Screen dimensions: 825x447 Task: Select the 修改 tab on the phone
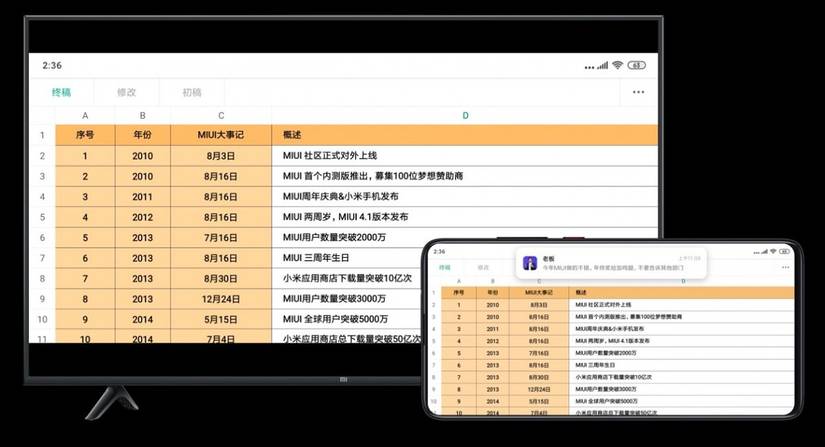(x=483, y=268)
